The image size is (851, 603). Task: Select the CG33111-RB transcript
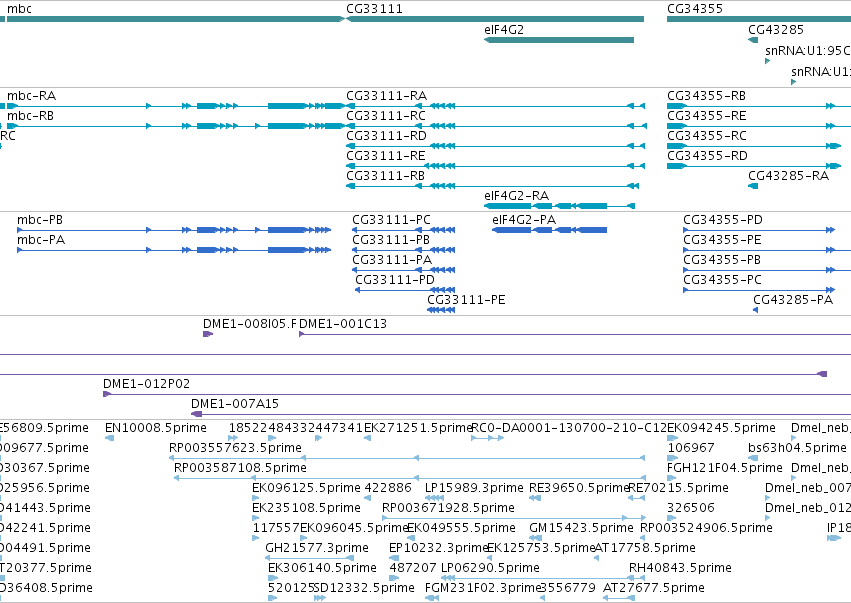[x=492, y=186]
